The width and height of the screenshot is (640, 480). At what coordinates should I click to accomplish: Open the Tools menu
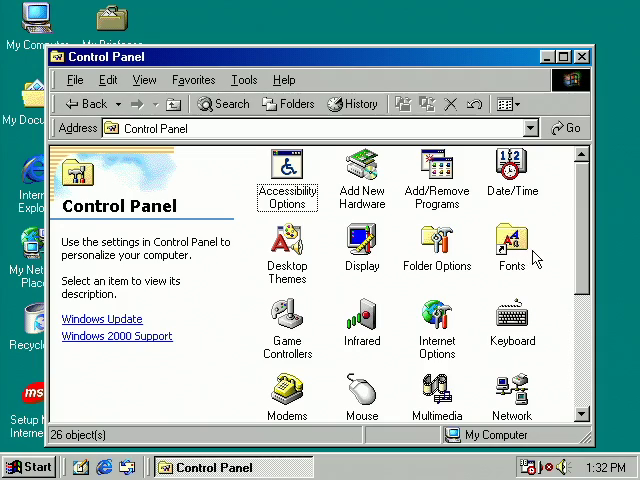tap(244, 80)
